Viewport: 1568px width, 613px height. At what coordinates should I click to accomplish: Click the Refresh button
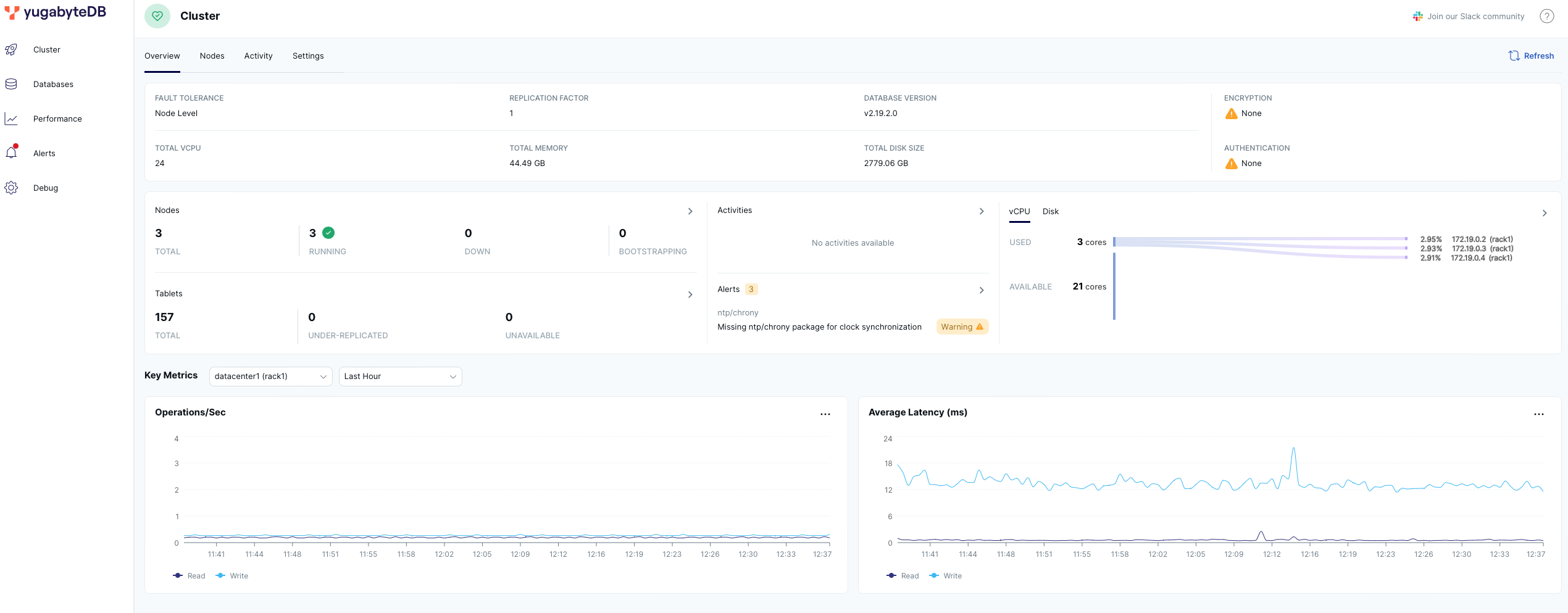(x=1531, y=56)
